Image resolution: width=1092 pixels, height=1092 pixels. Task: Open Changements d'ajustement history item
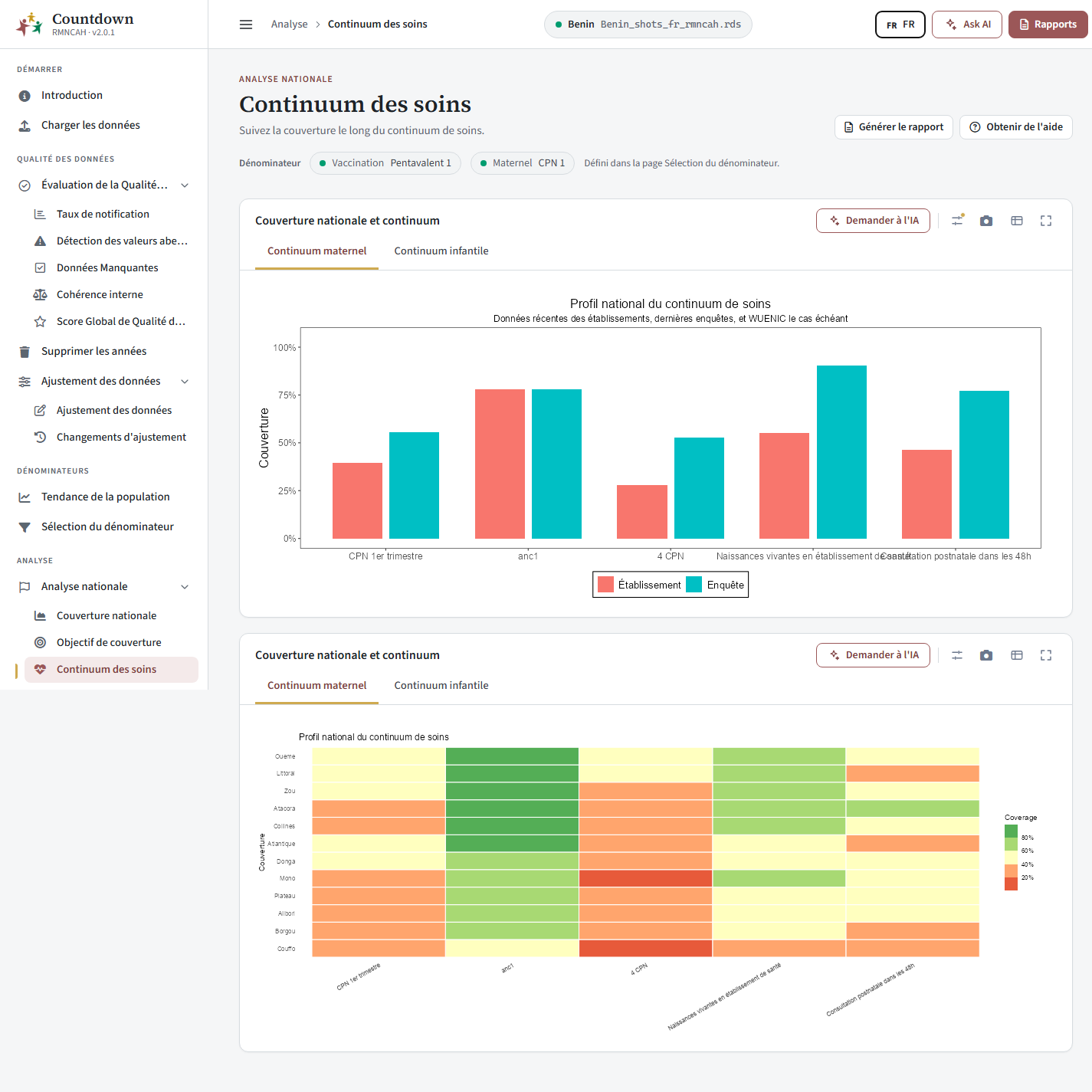click(111, 437)
